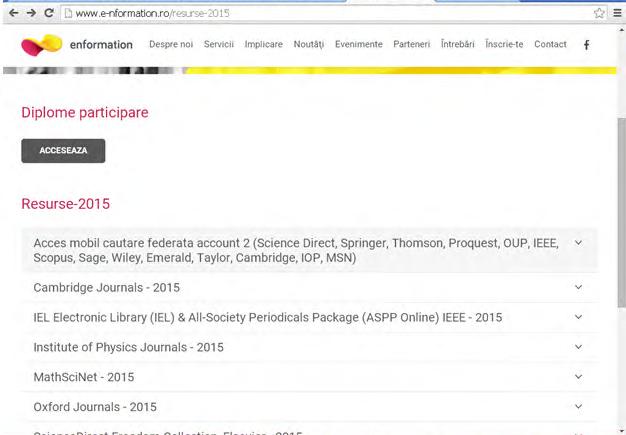Select the Oxford Journals - 2015 row text
This screenshot has width=626, height=435.
(x=95, y=407)
